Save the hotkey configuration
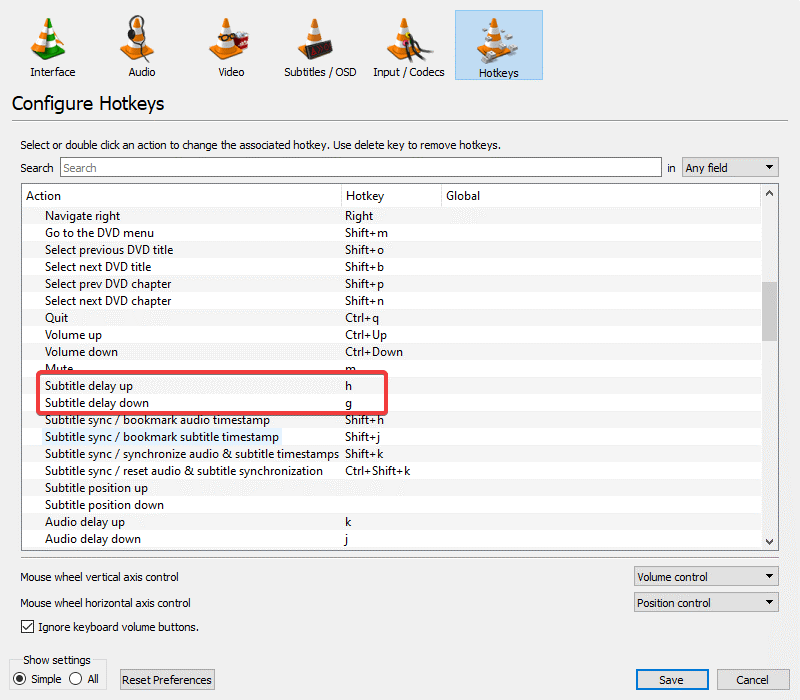 pos(672,679)
